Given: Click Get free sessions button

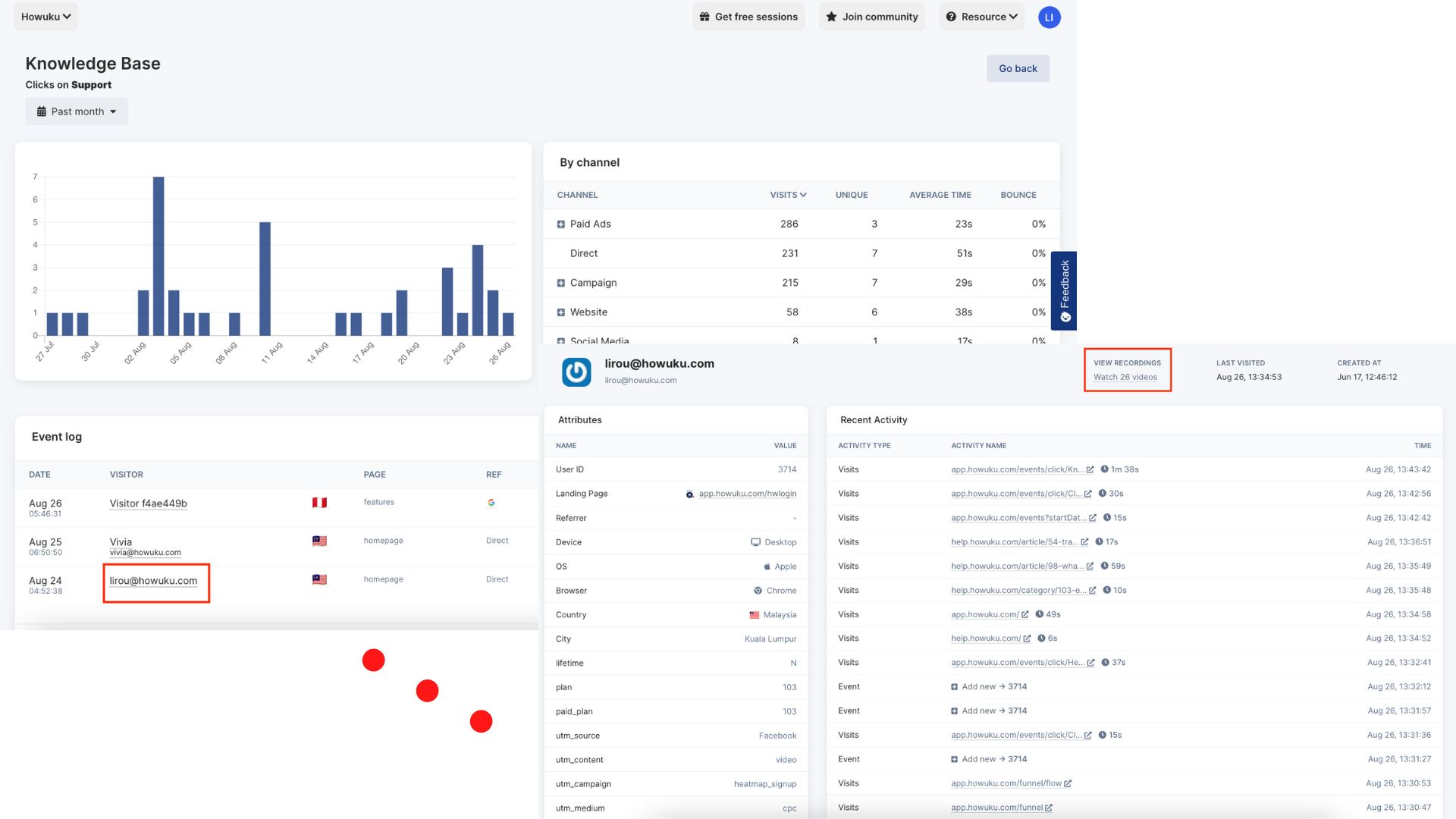Looking at the screenshot, I should [x=748, y=17].
